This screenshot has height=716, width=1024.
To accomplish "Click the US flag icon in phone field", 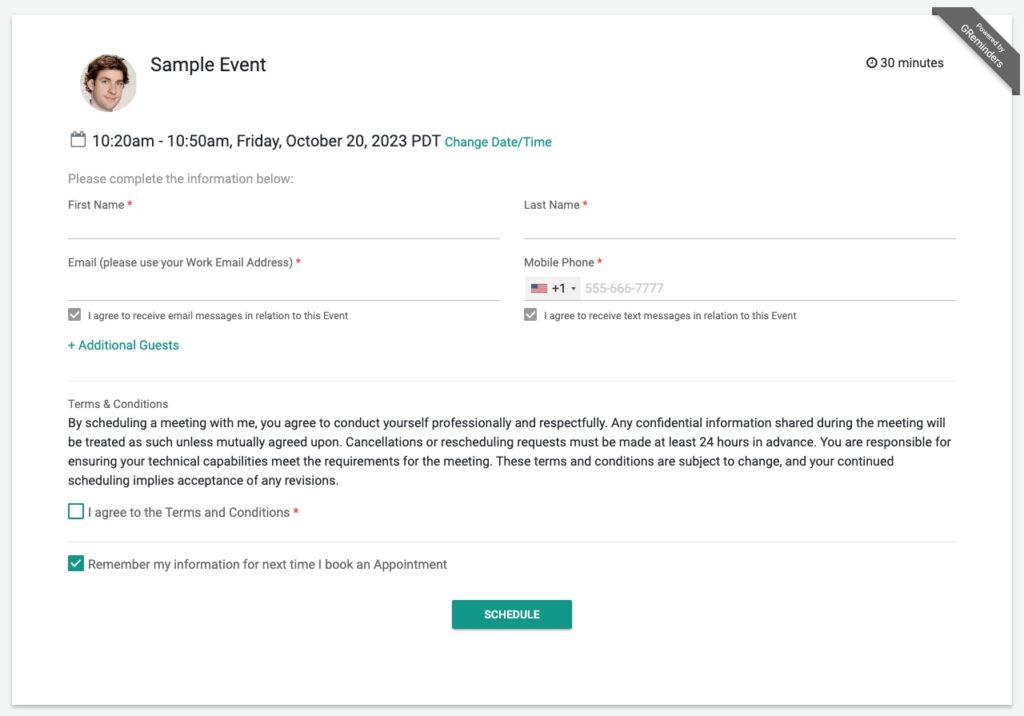I will 539,288.
